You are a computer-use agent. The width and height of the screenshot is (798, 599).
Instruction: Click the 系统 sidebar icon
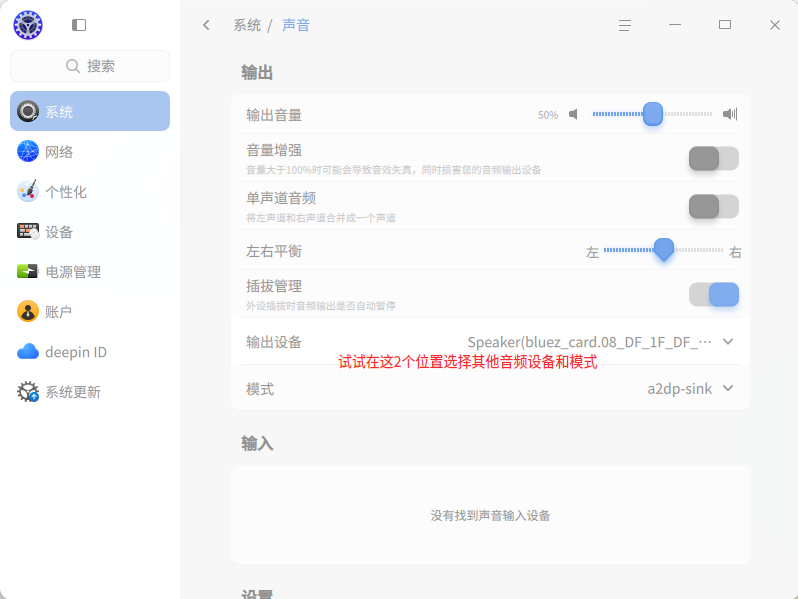(x=28, y=111)
